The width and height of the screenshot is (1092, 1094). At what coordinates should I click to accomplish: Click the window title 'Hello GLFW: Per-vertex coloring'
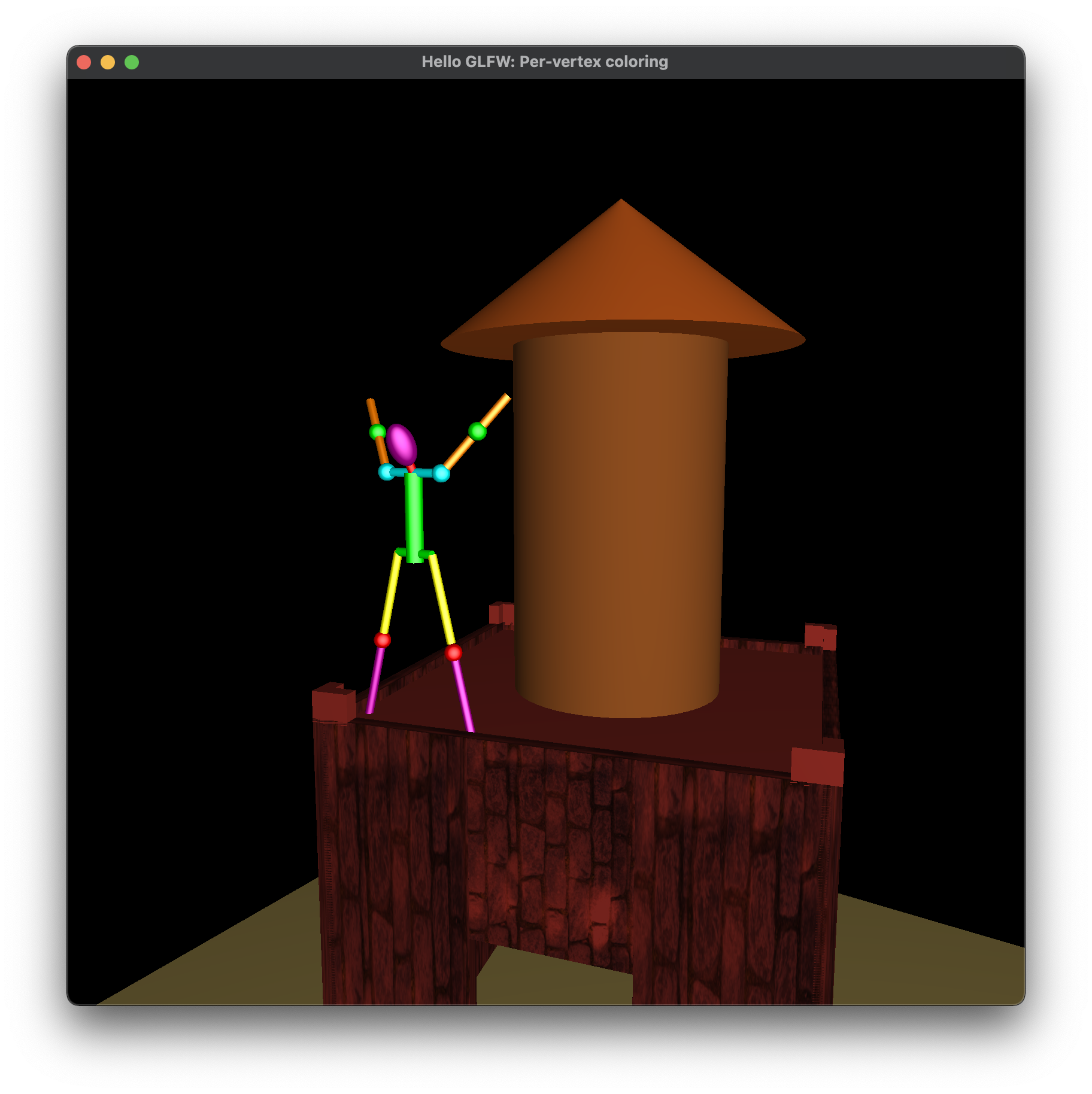pos(544,62)
